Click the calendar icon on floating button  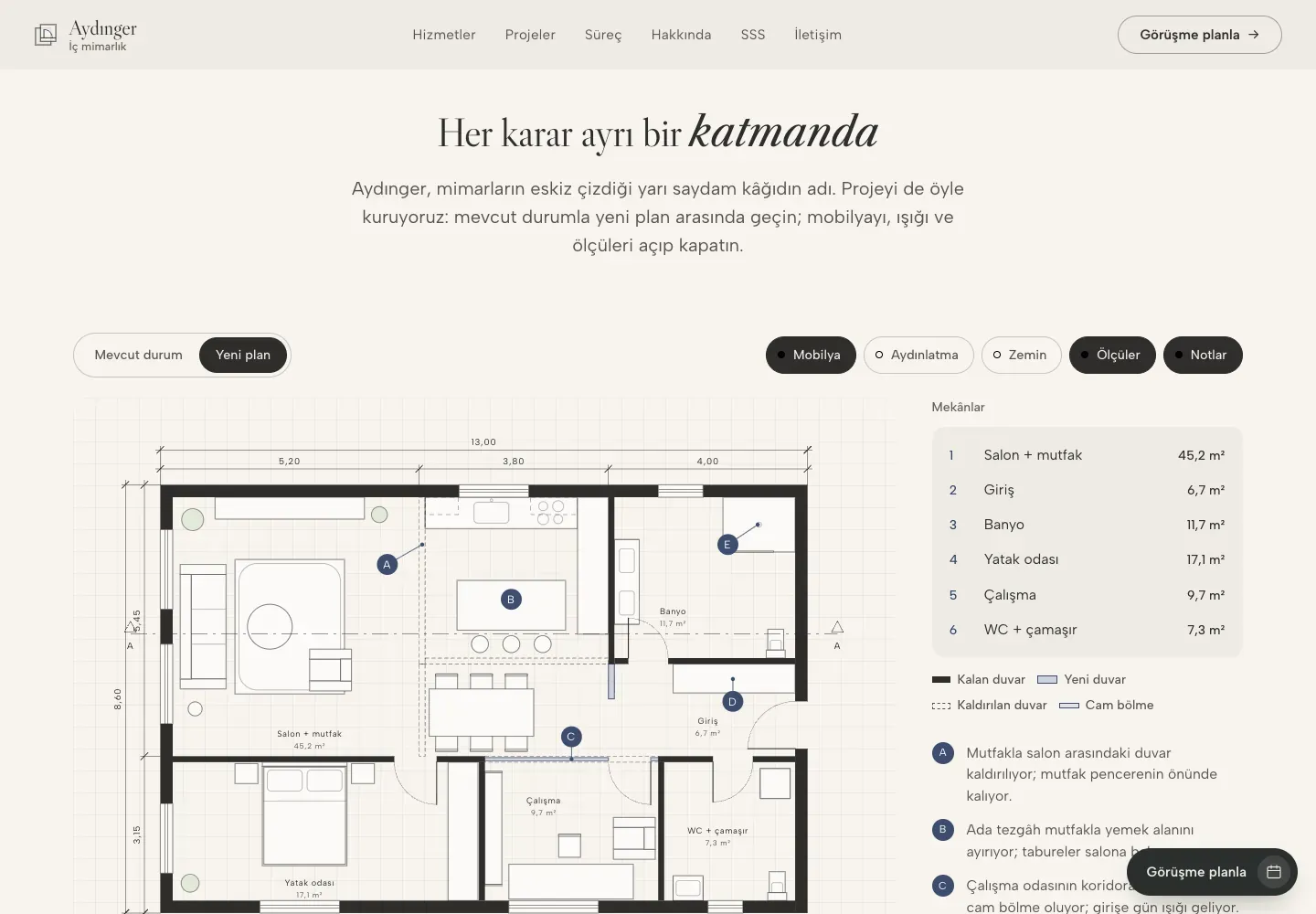1274,872
